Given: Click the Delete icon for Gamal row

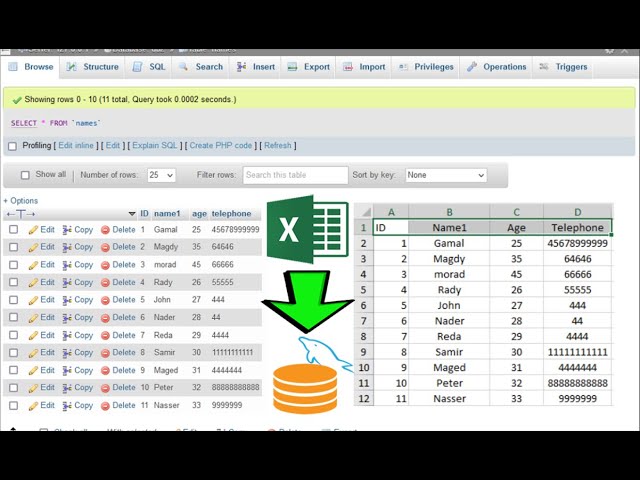Looking at the screenshot, I should point(105,230).
